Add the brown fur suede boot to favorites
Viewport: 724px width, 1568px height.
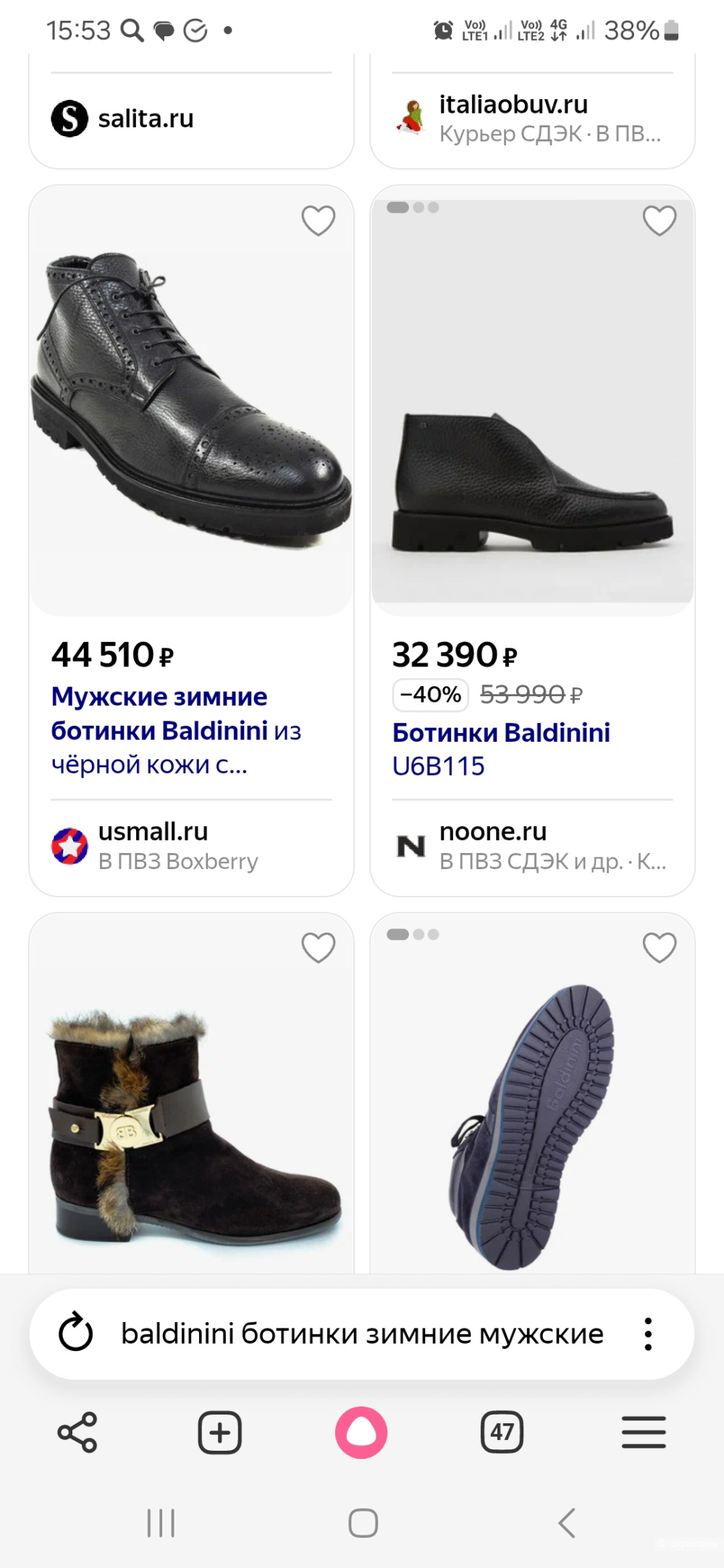[x=318, y=948]
